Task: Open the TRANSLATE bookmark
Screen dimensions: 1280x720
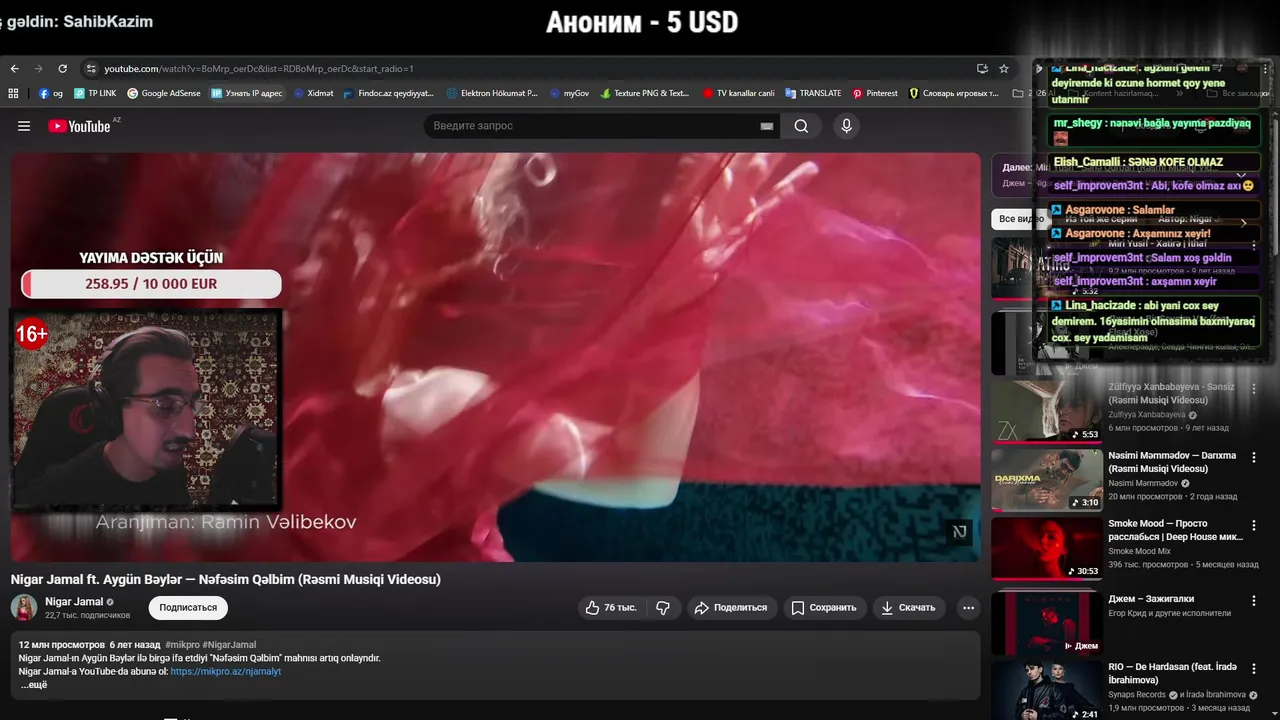Action: pos(813,93)
